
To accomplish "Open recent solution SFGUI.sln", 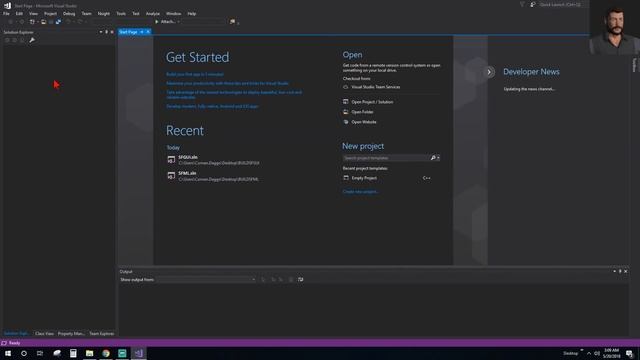I will [213, 160].
